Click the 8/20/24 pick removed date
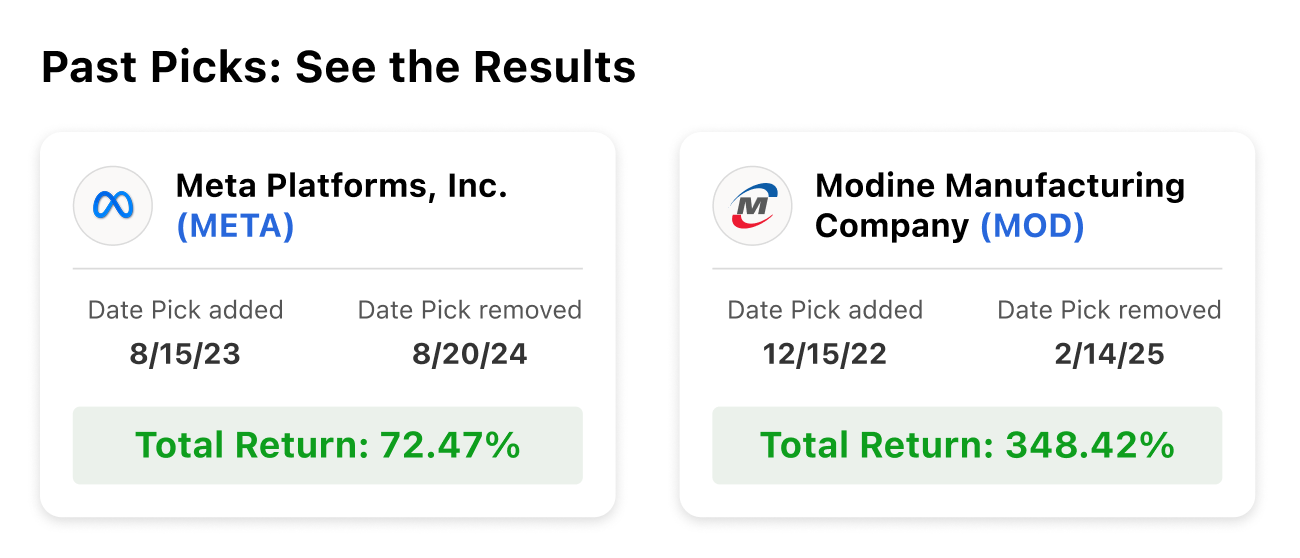Screen dimensions: 1300x558 (470, 355)
